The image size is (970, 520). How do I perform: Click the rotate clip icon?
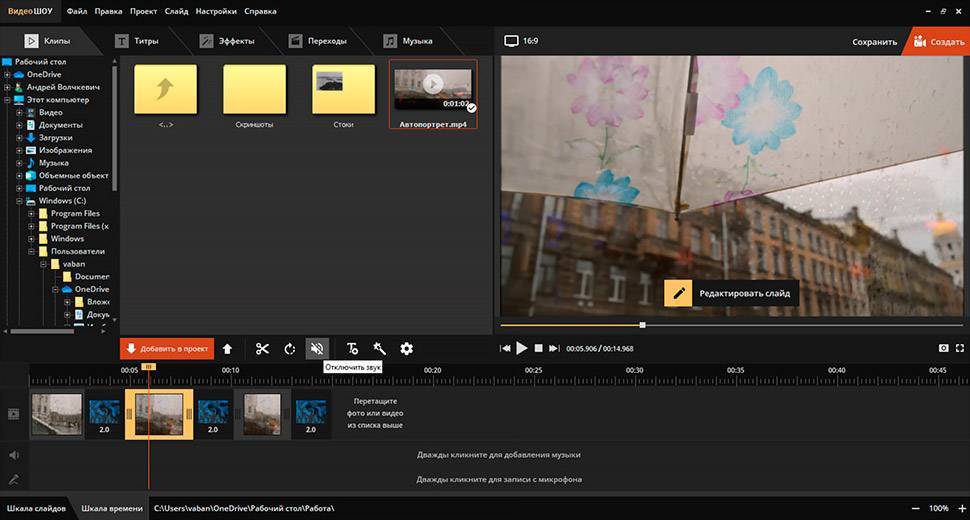(290, 349)
